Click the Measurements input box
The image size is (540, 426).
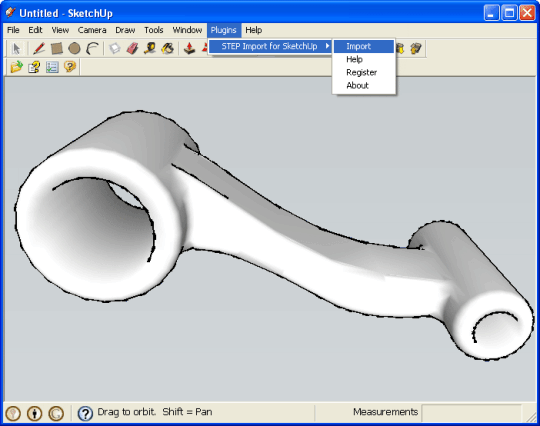click(x=471, y=412)
